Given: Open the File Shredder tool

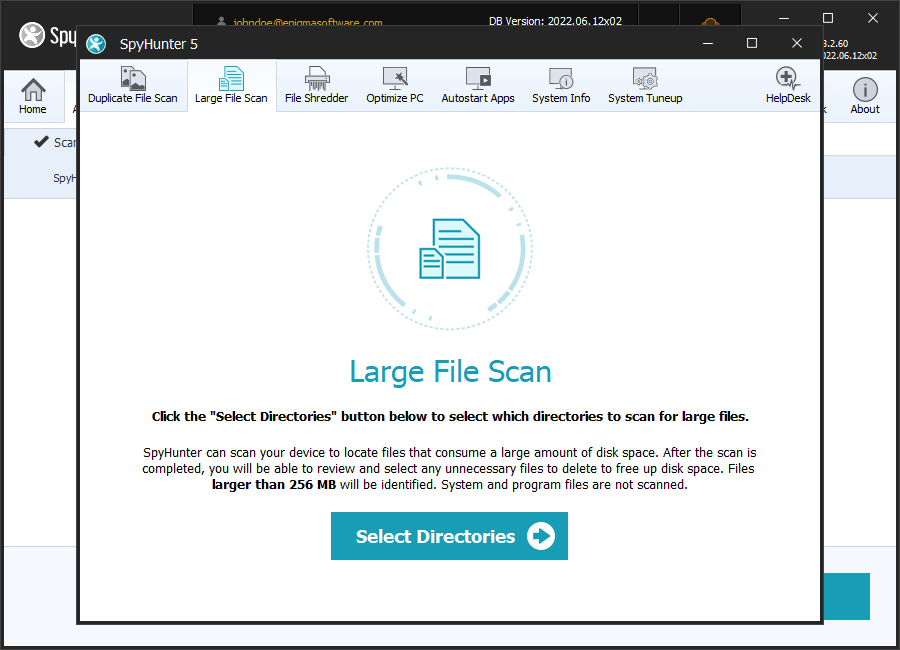Looking at the screenshot, I should tap(316, 86).
